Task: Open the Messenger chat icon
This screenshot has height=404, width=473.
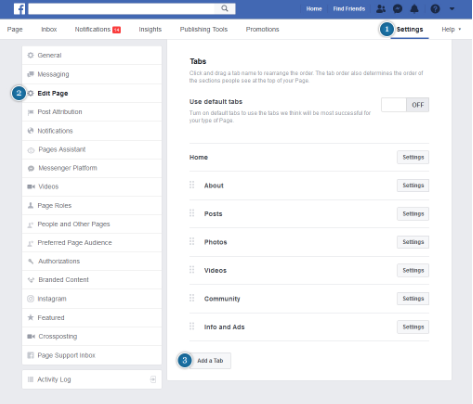Action: (397, 9)
